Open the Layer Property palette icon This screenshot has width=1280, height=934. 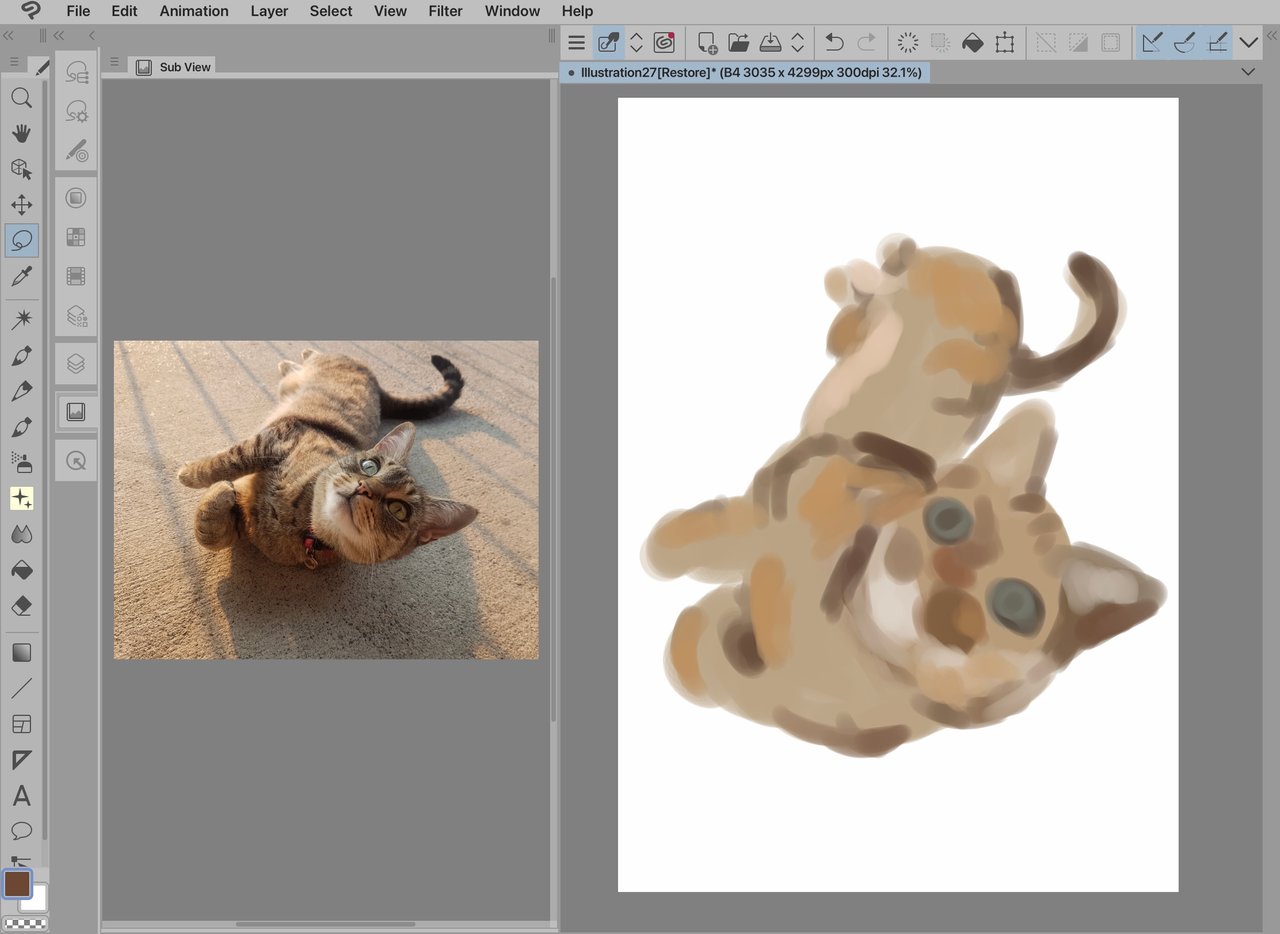coord(76,316)
